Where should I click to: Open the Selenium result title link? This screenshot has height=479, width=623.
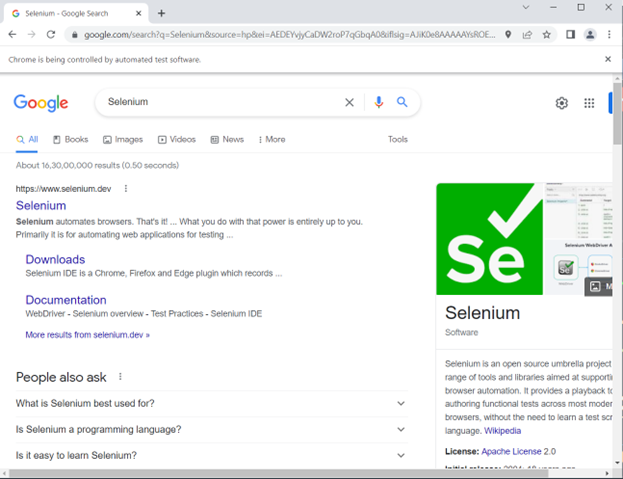click(x=41, y=206)
